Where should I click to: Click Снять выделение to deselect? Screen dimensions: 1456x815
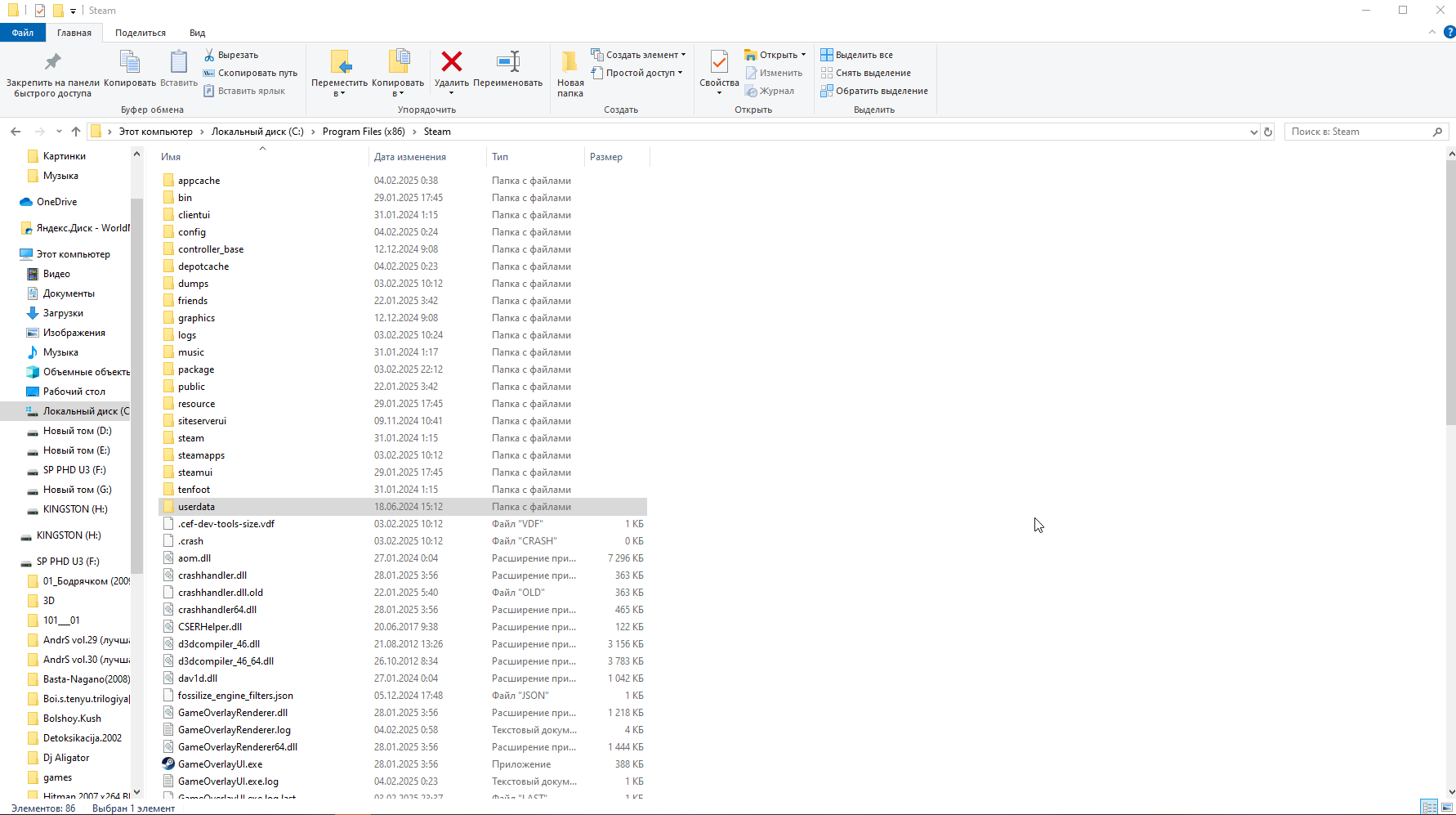click(x=865, y=73)
